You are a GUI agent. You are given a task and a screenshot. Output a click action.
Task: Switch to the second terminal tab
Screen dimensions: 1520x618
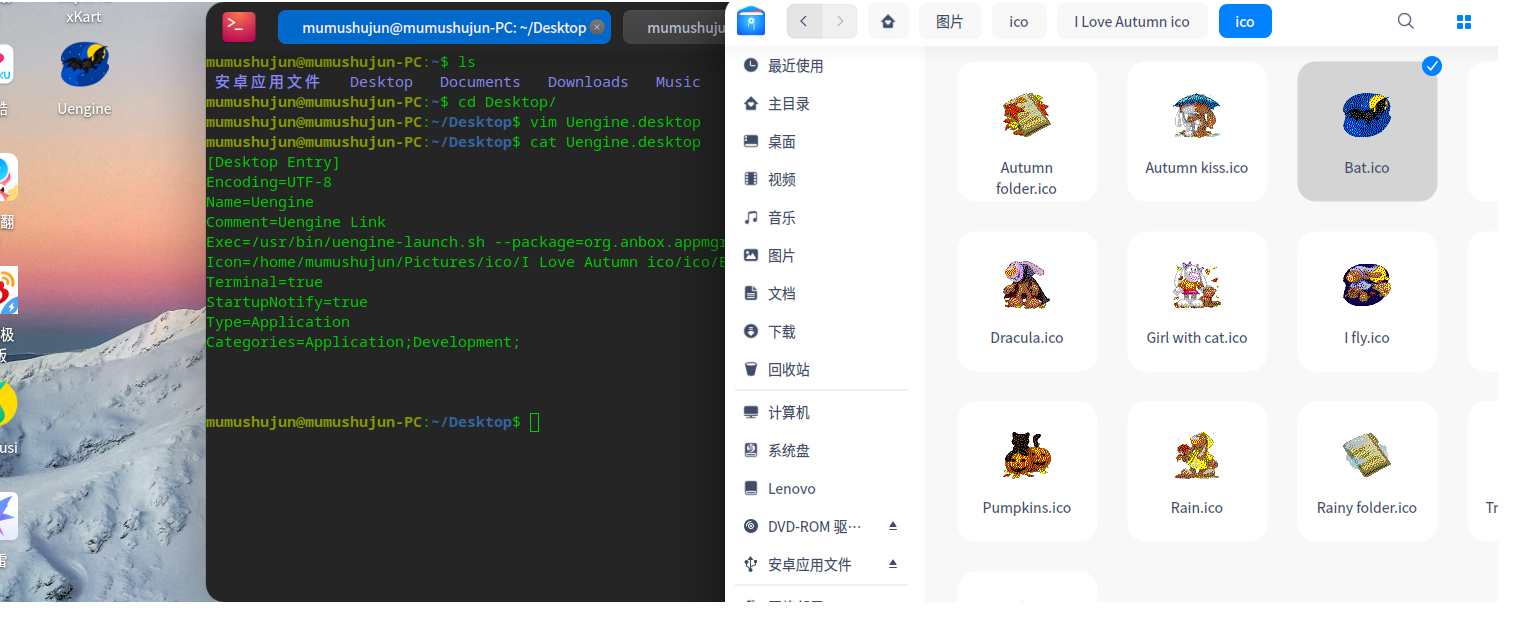[676, 27]
